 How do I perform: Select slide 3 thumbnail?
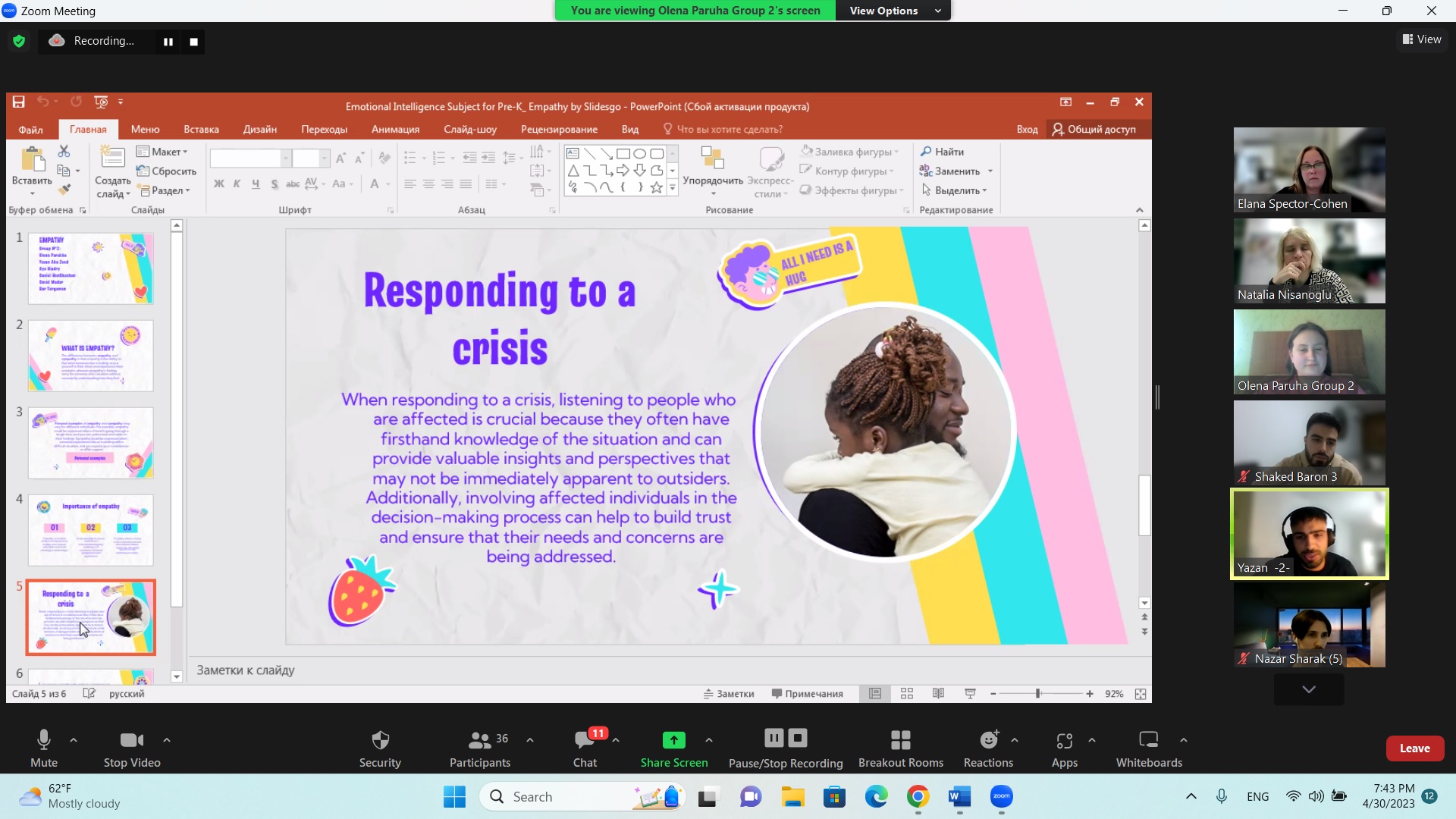(91, 443)
